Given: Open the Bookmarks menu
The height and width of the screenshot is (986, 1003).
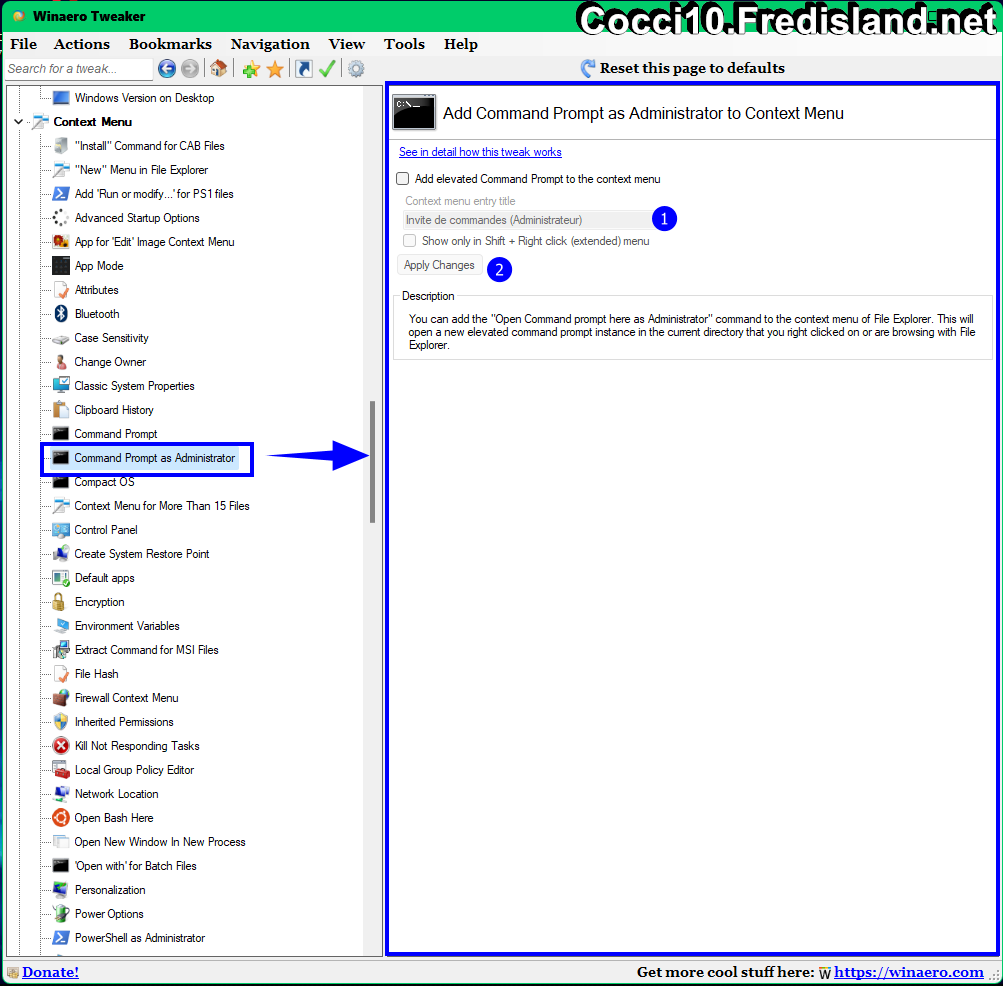Looking at the screenshot, I should coord(170,44).
